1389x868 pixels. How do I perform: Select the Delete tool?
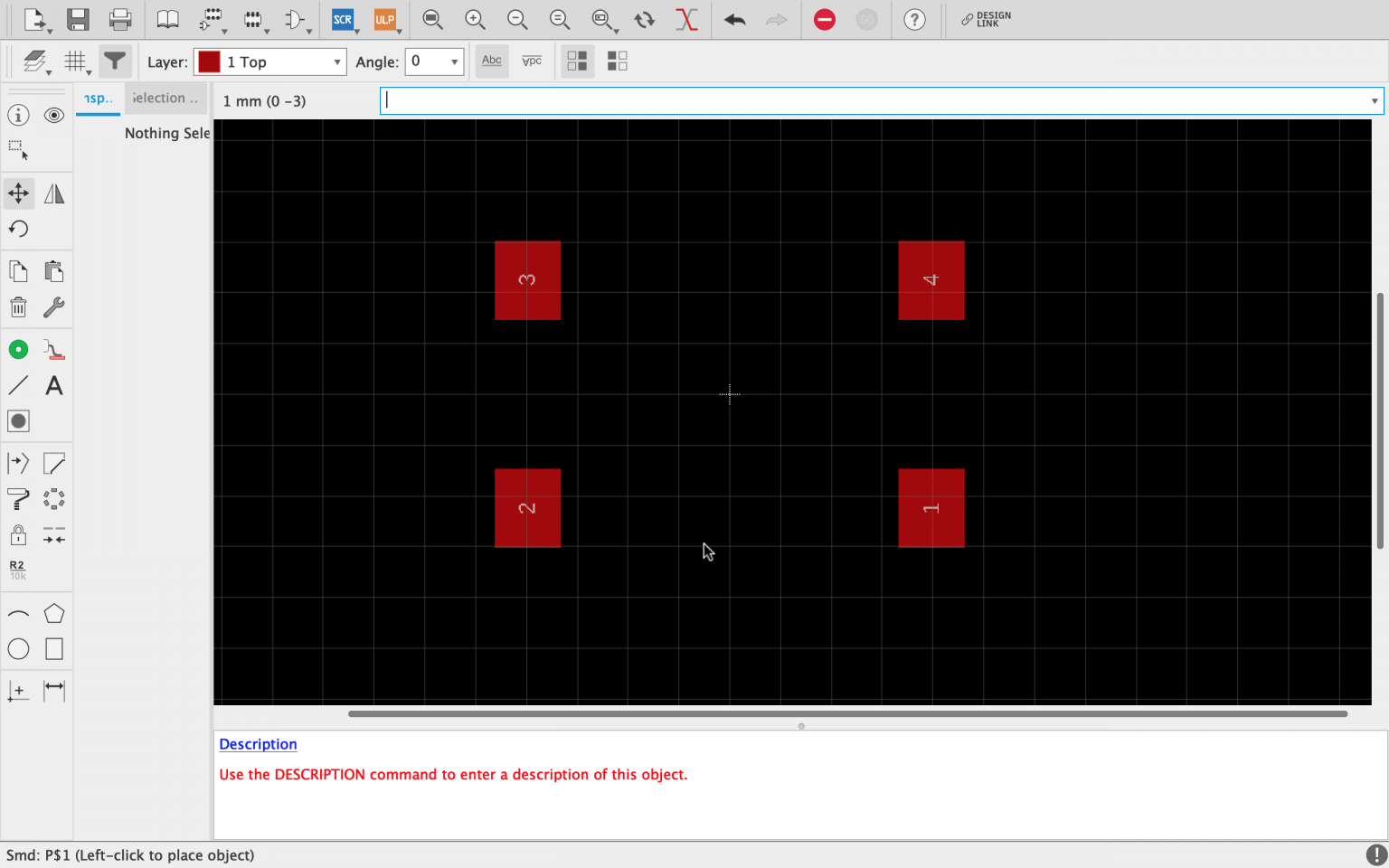(18, 307)
